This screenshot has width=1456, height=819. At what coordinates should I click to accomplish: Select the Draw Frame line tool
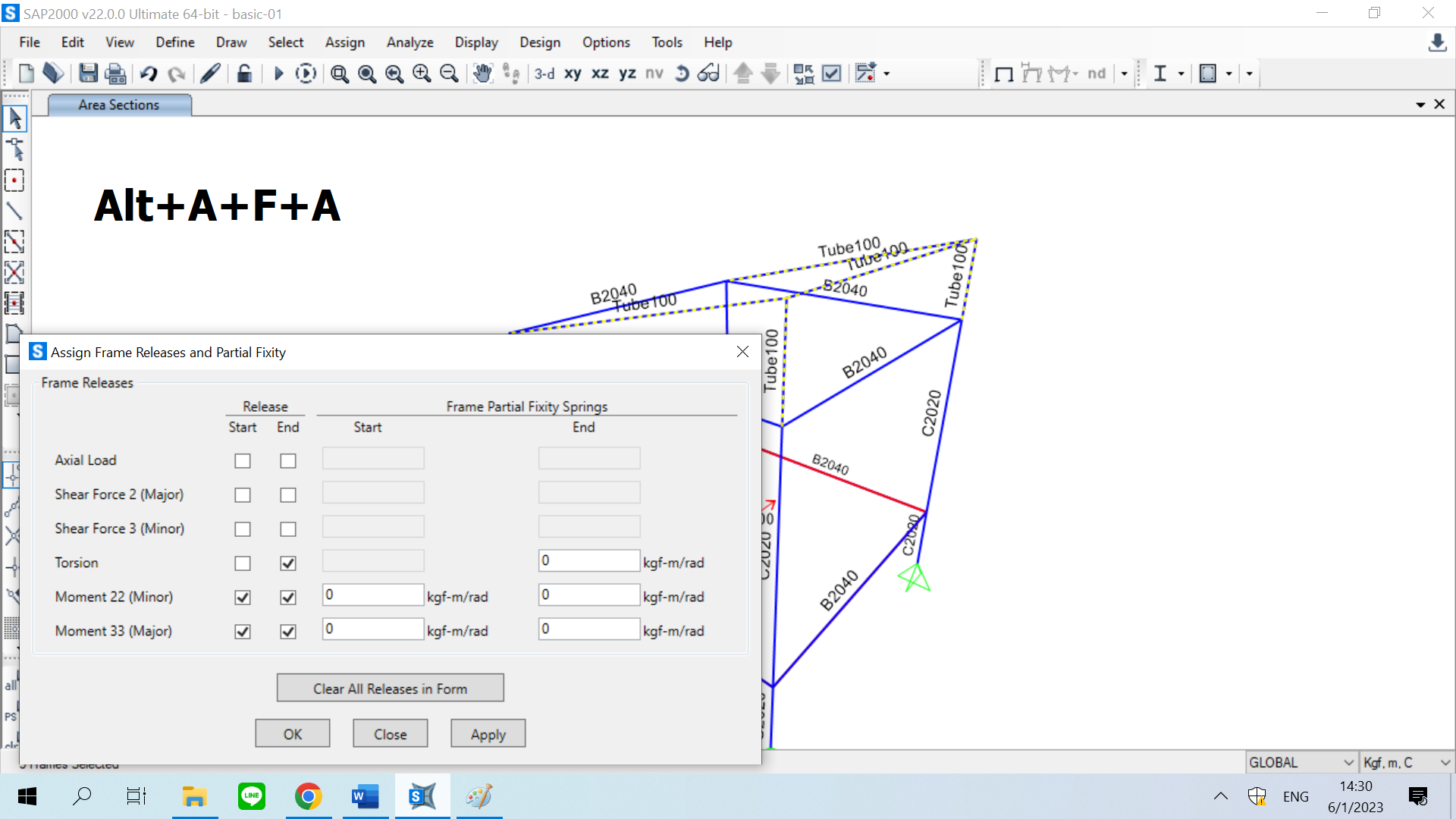coord(14,211)
